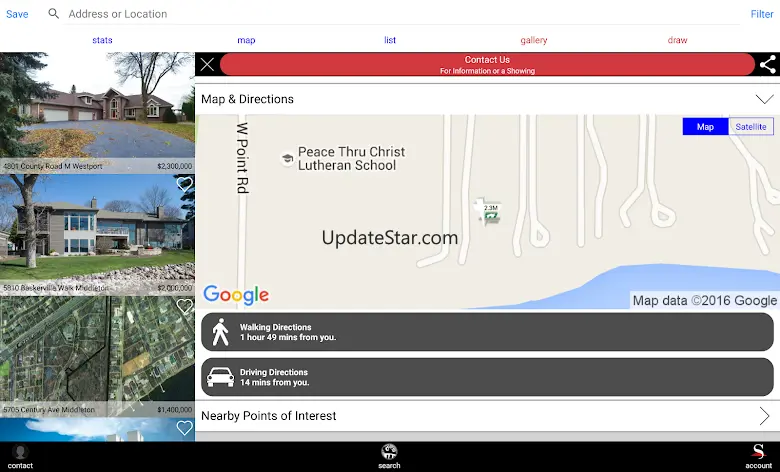
Task: Open the Filter options
Action: [x=762, y=14]
